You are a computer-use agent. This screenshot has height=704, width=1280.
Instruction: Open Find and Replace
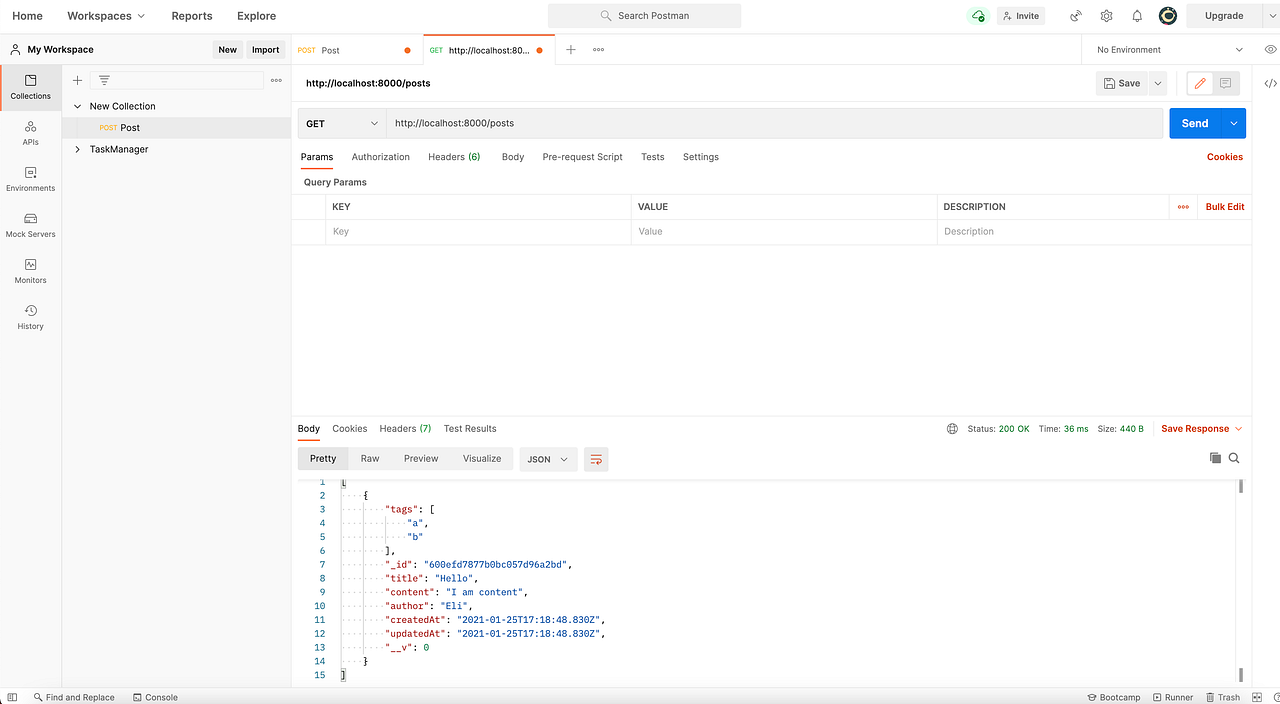coord(75,697)
